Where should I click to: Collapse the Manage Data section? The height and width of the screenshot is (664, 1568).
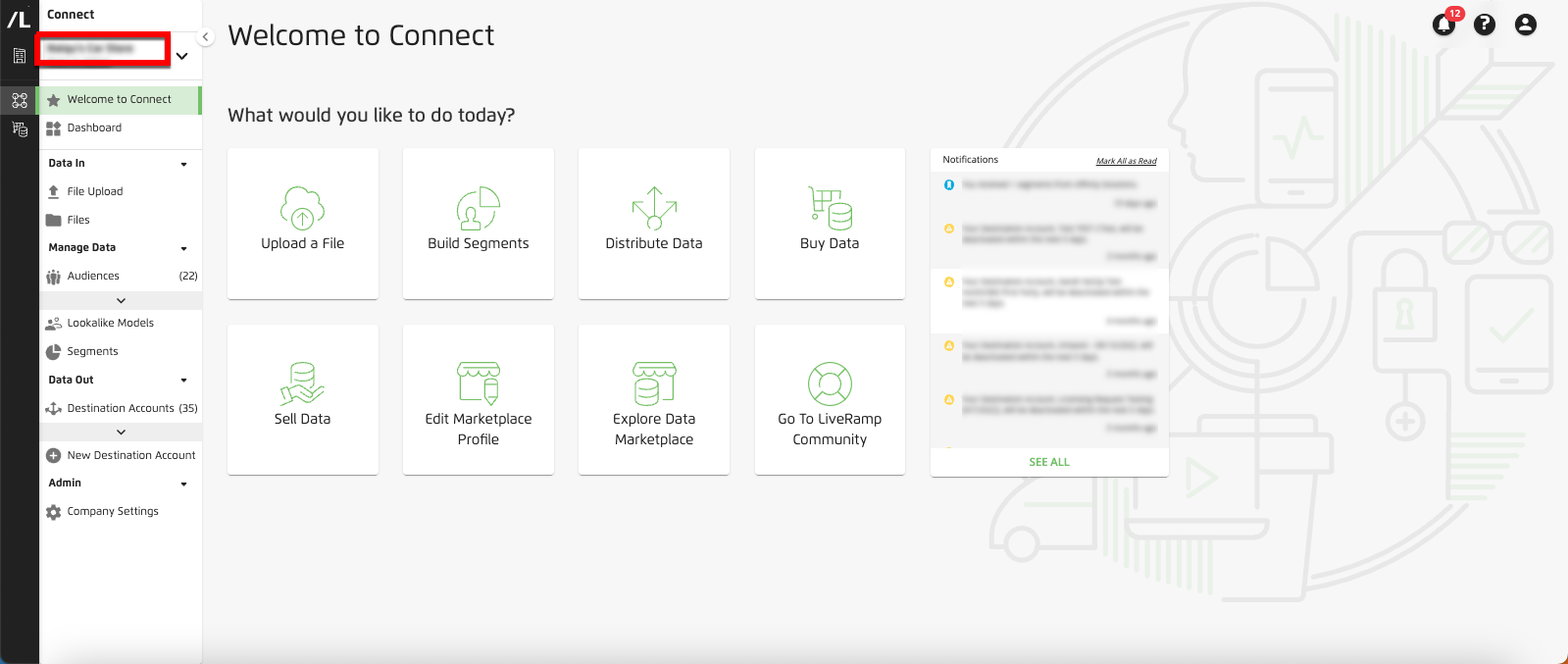pos(184,249)
